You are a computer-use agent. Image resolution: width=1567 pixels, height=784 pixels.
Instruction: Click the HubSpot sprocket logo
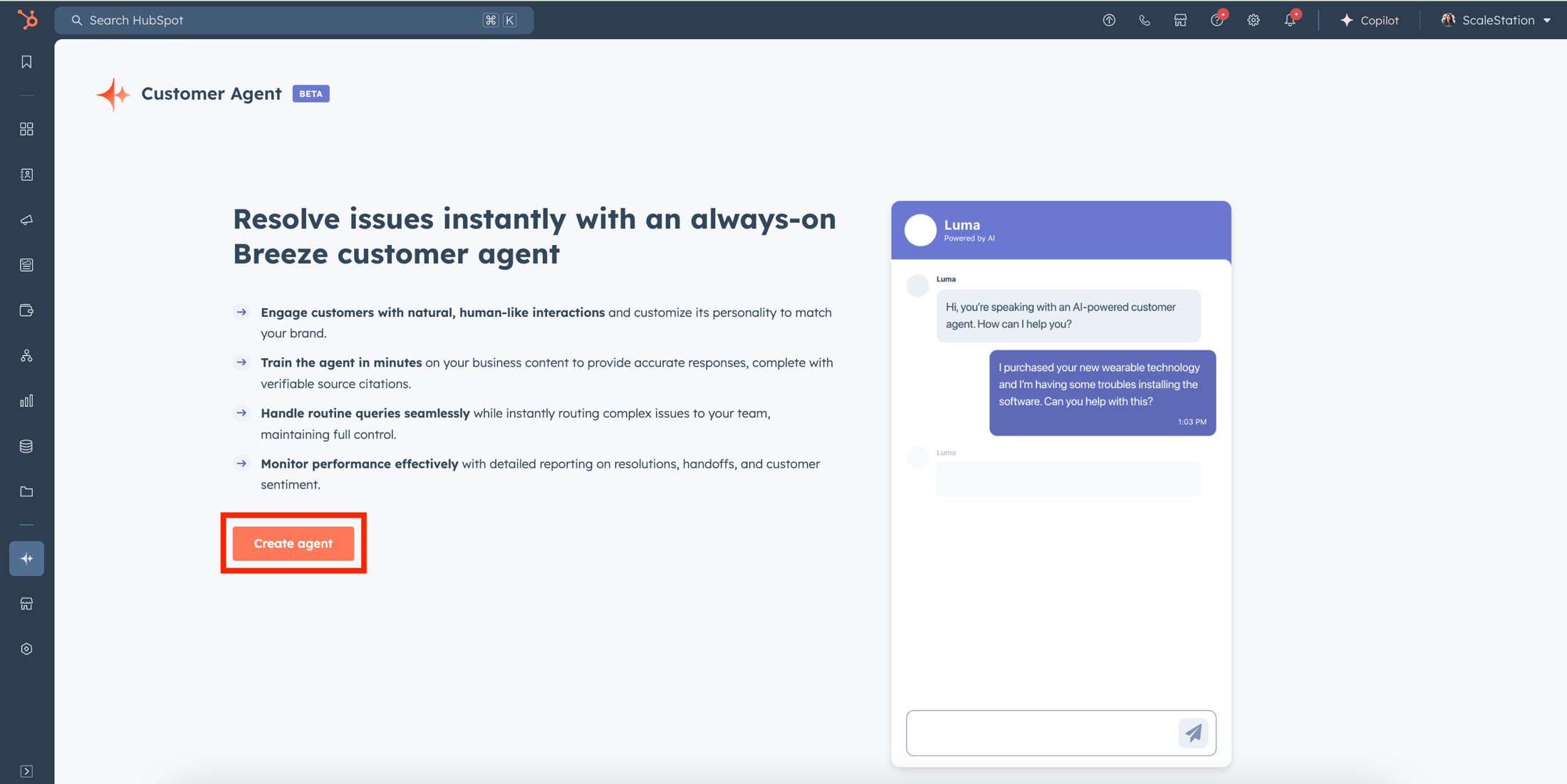(x=27, y=19)
